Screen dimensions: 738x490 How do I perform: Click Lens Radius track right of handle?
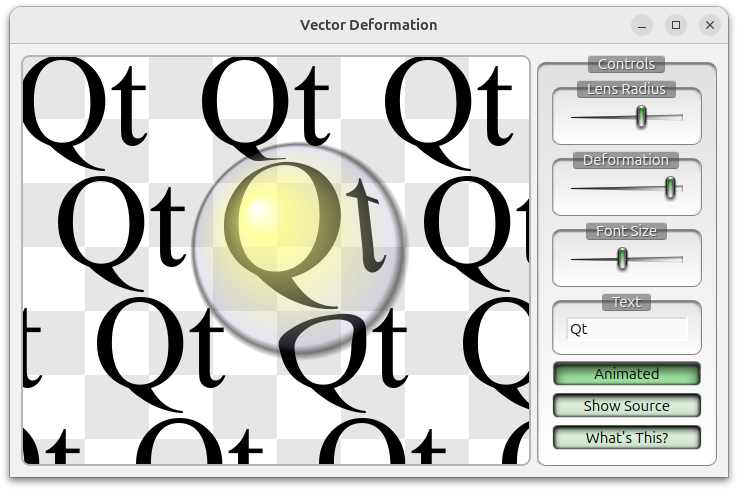(x=667, y=117)
